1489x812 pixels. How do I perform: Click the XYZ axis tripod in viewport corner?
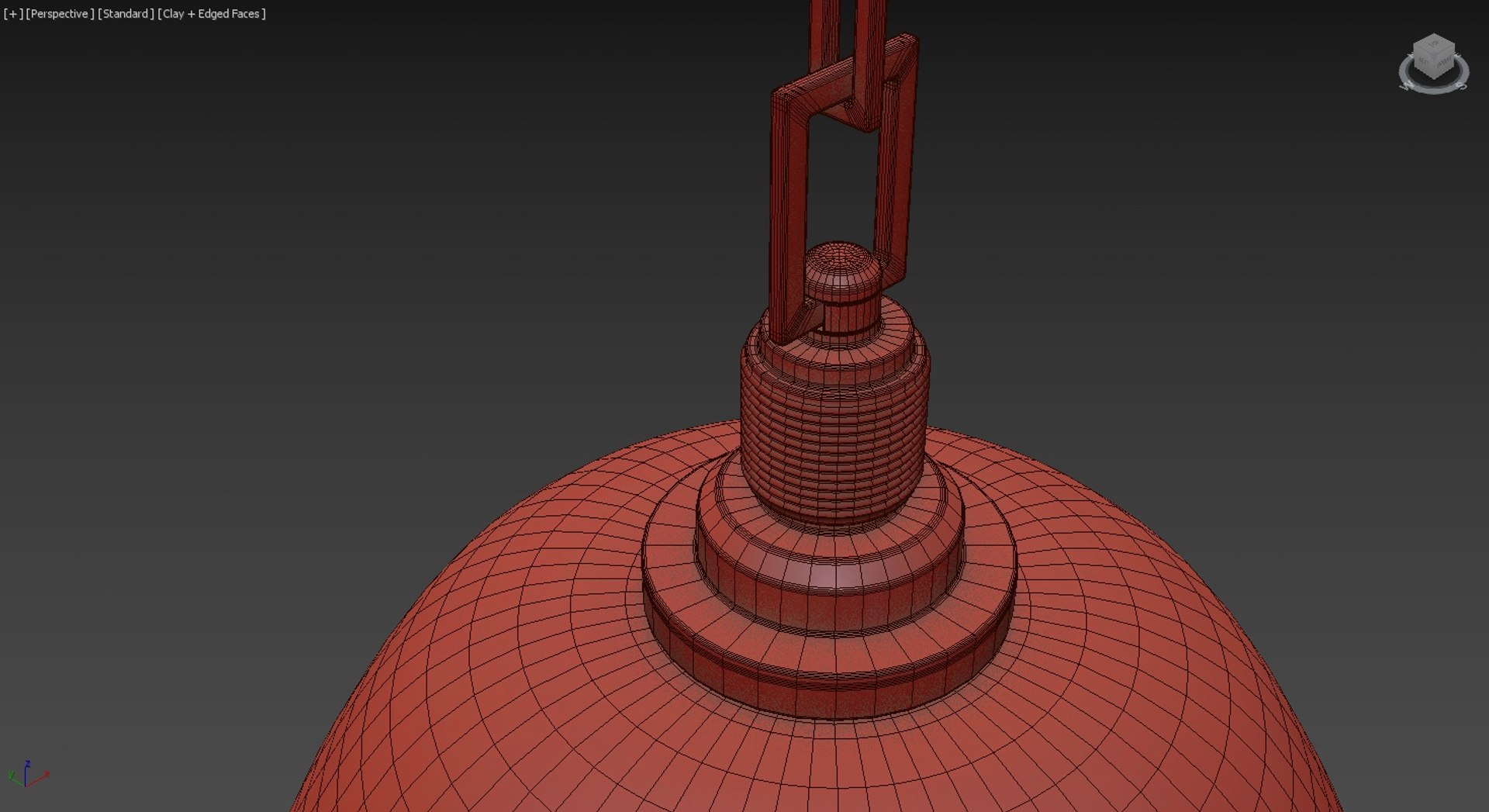pos(28,773)
